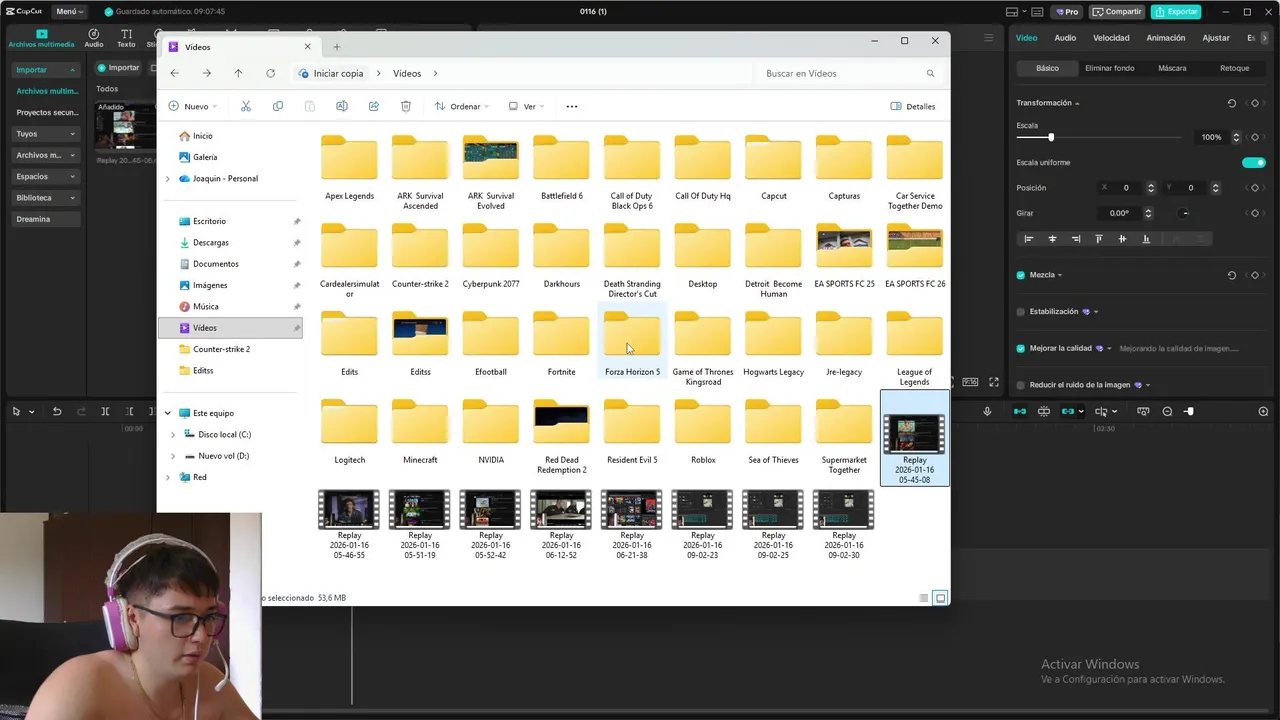The image size is (1280, 720).
Task: Click zoom-in plus icon at timeline right end
Action: 1263,411
